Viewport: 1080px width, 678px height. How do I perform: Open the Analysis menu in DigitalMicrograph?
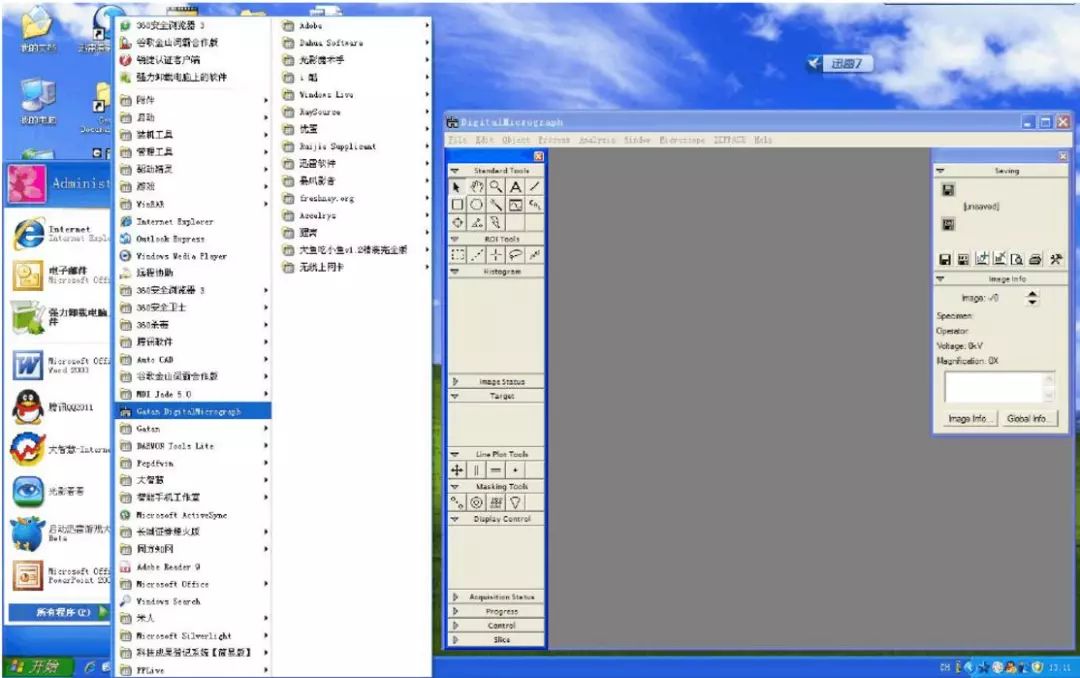coord(596,140)
